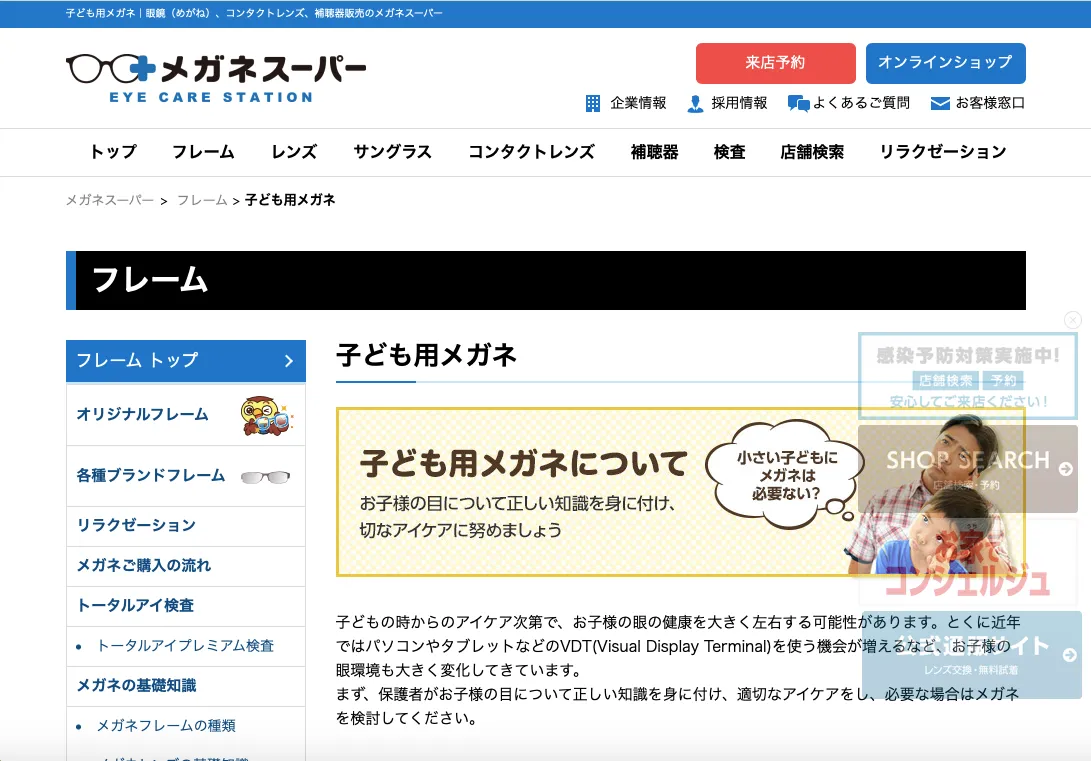Viewport: 1091px width, 761px height.
Task: Open the SHOP SEARCH floating panel
Action: tap(968, 469)
